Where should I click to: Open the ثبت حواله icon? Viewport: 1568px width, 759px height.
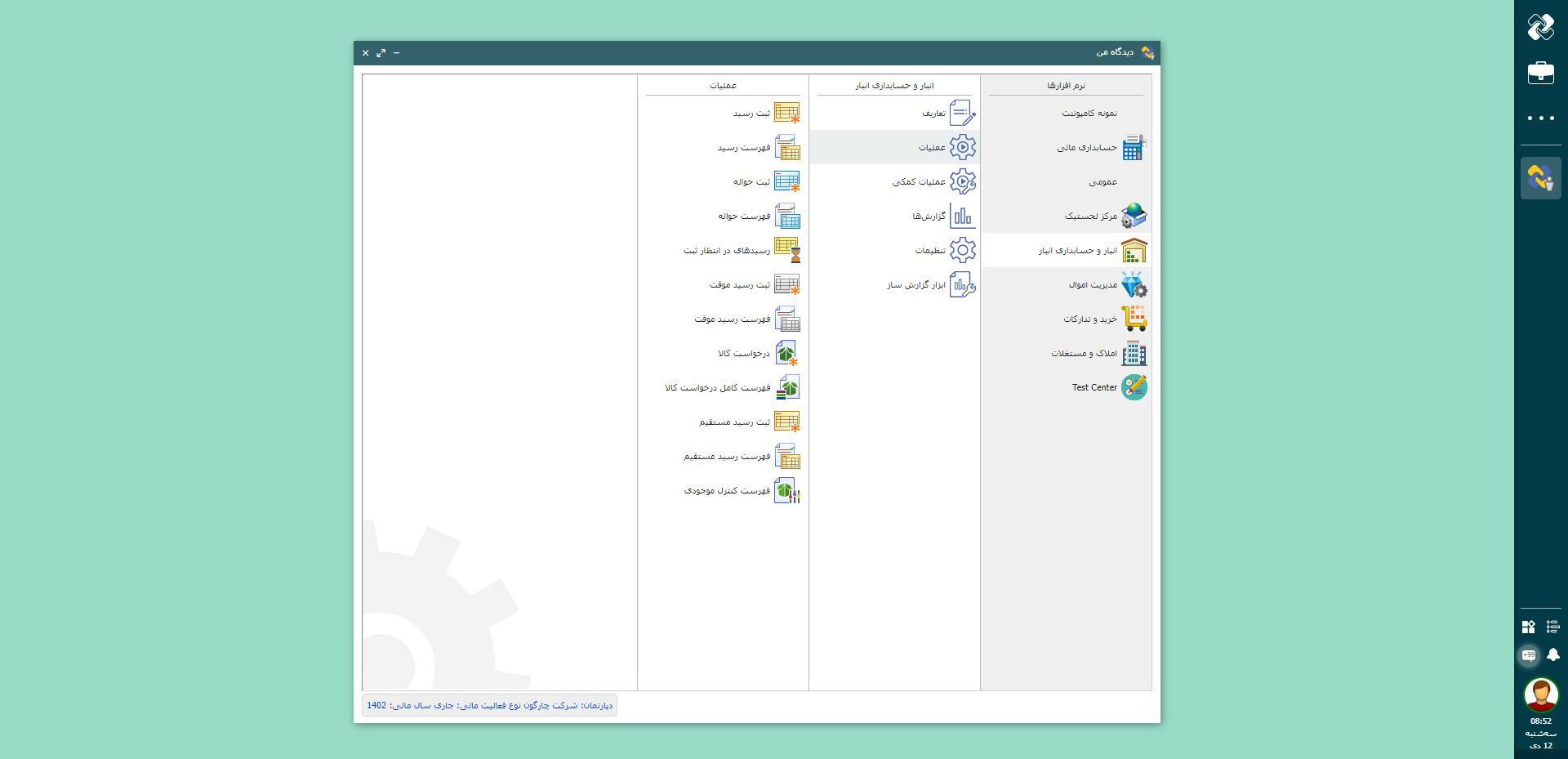(x=786, y=182)
